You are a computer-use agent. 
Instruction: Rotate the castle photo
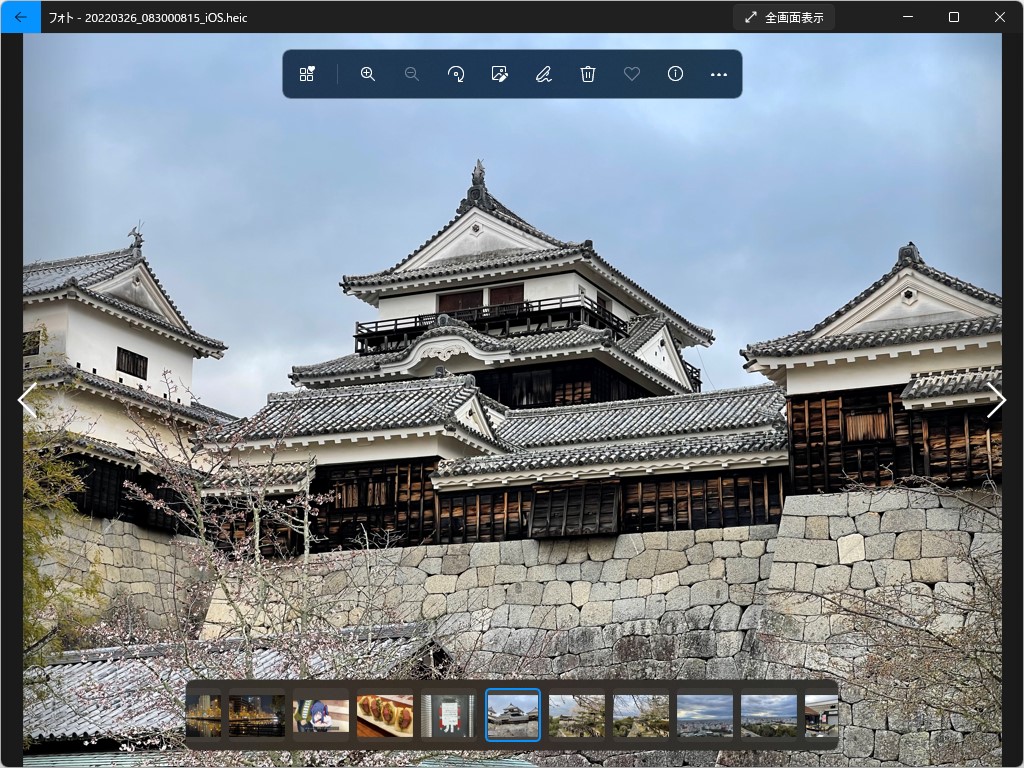click(456, 73)
